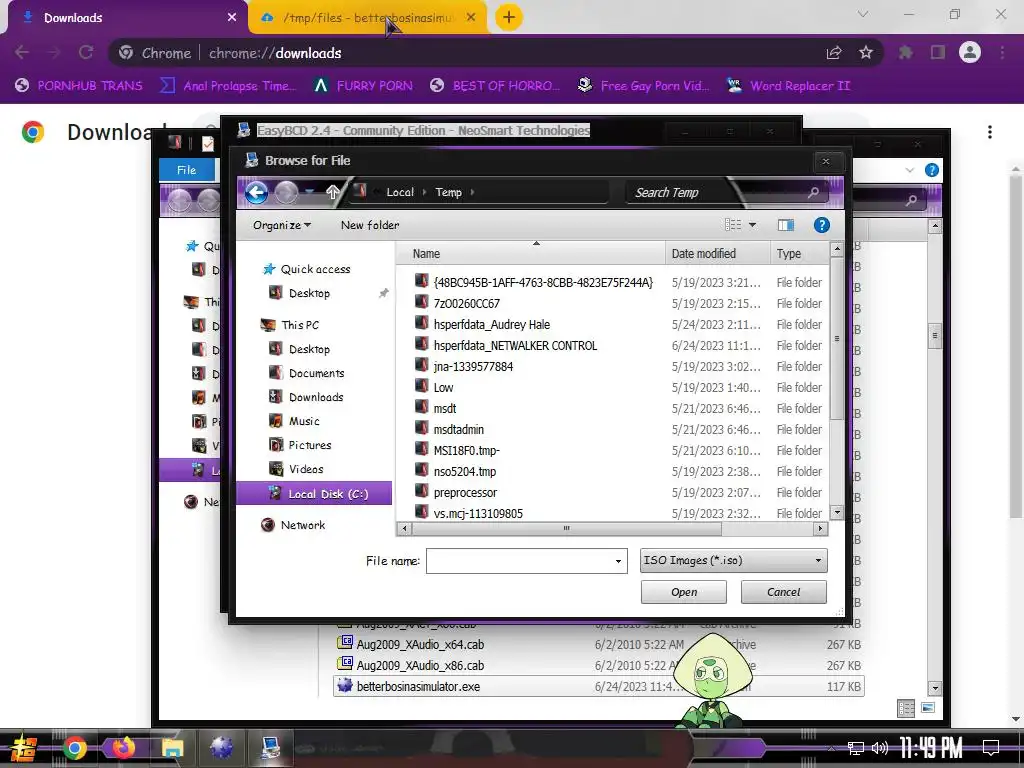This screenshot has height=768, width=1024.
Task: Select hsperfdata_NETWALKER CONTROL folder
Action: 515,345
